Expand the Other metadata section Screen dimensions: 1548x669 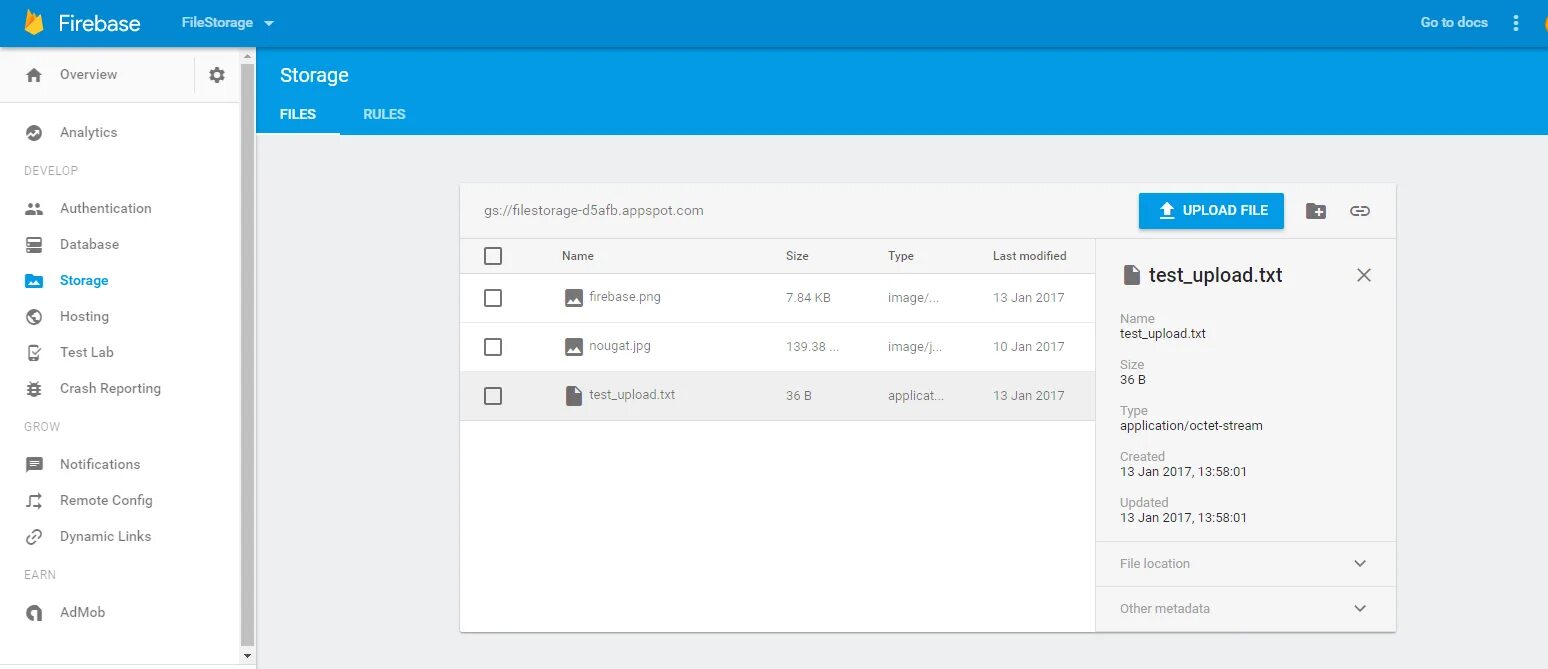click(1246, 609)
